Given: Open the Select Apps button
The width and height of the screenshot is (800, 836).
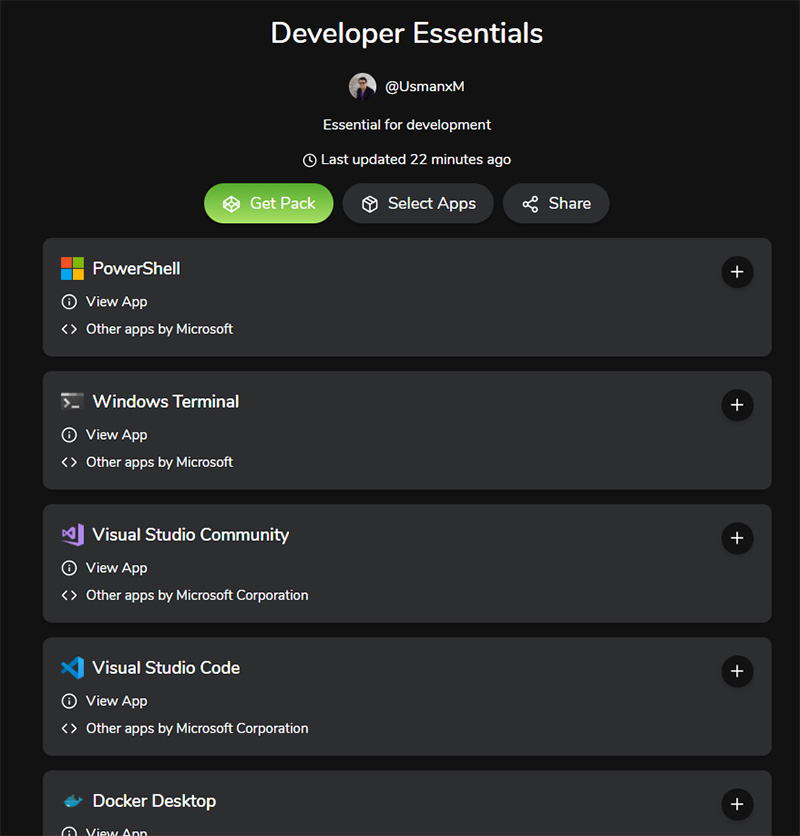Looking at the screenshot, I should pos(418,203).
